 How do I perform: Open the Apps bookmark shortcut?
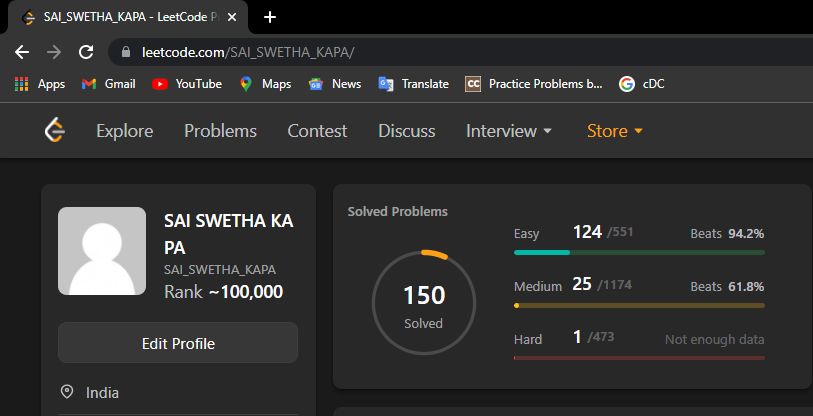pyautogui.click(x=40, y=84)
